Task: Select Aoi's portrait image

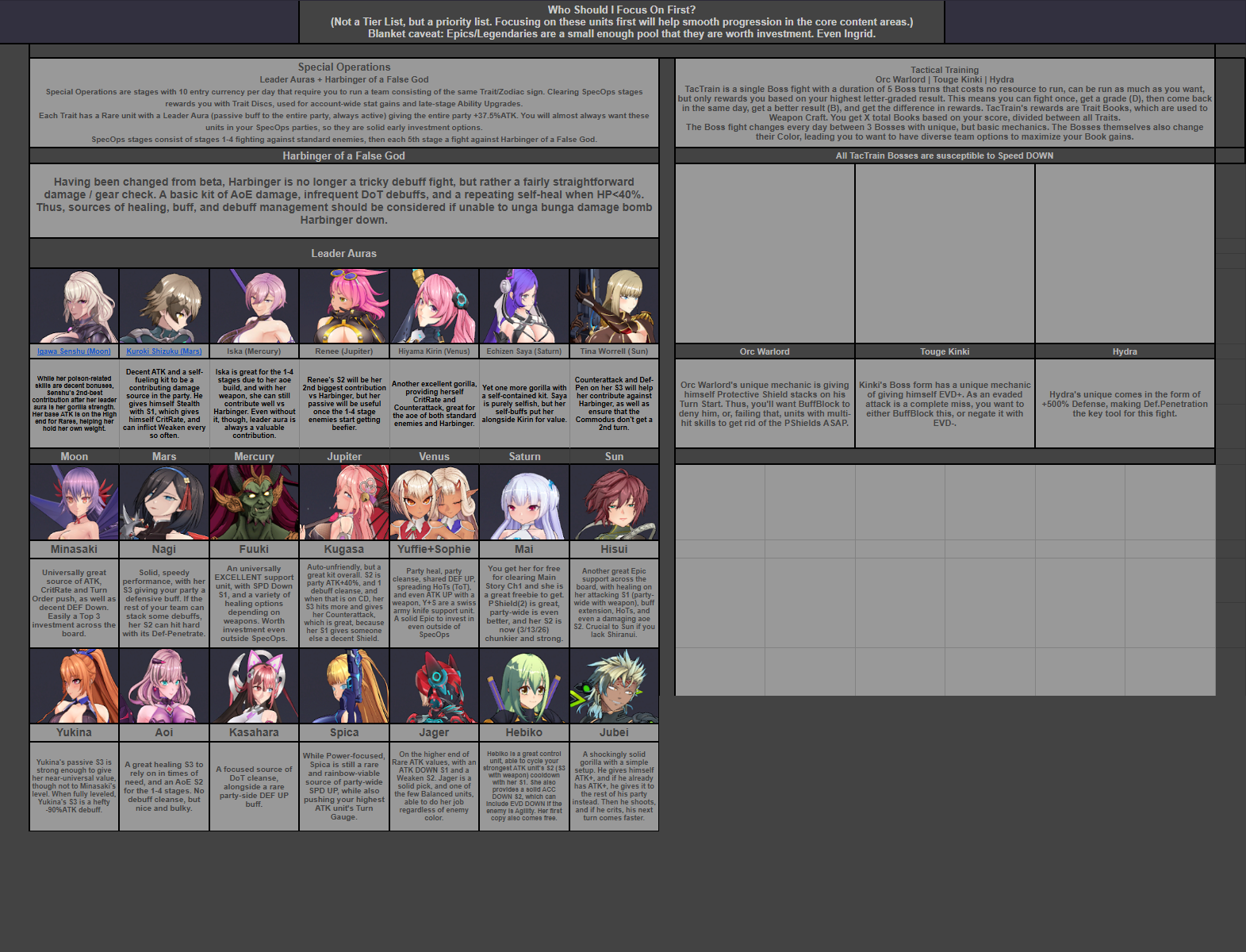Action: 164,686
